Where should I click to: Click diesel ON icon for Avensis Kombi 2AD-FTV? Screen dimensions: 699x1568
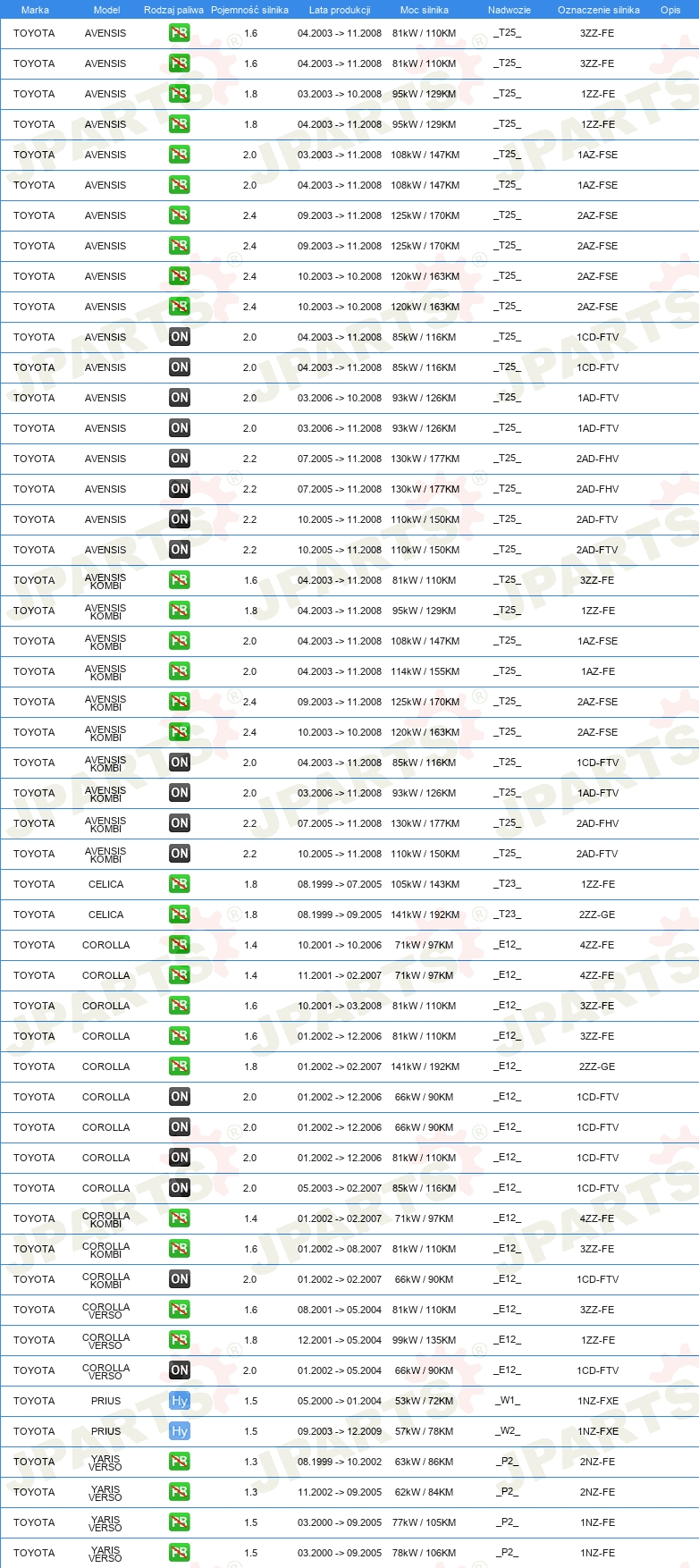click(179, 854)
